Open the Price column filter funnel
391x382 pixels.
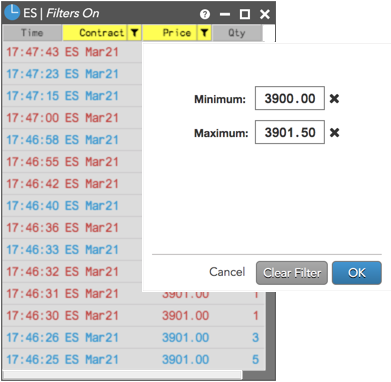(204, 33)
